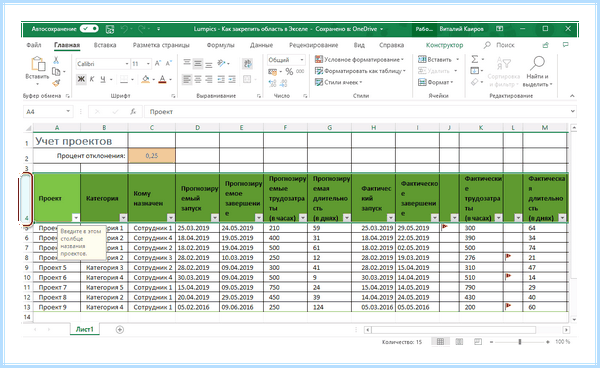Collapse the ribbon with the chevron
This screenshot has height=368, width=600.
pos(572,96)
